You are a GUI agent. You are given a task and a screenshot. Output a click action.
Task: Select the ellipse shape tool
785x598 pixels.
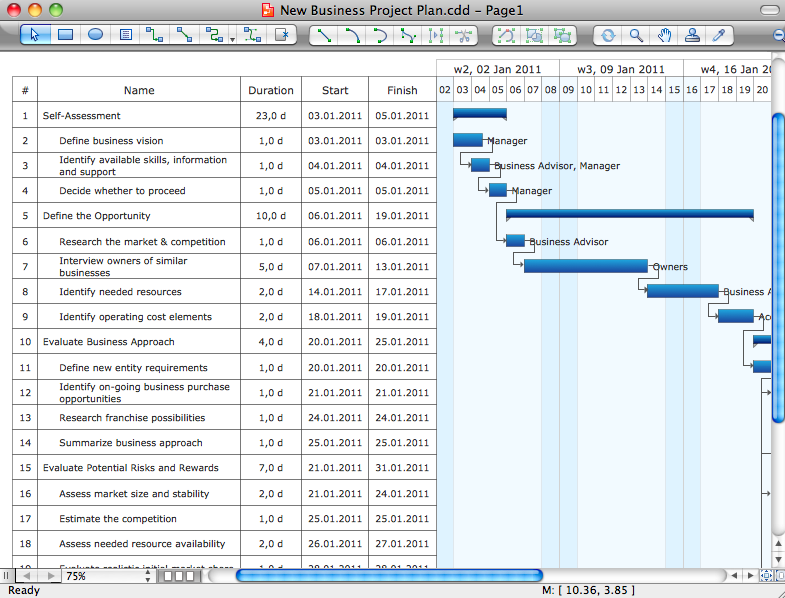click(x=95, y=35)
